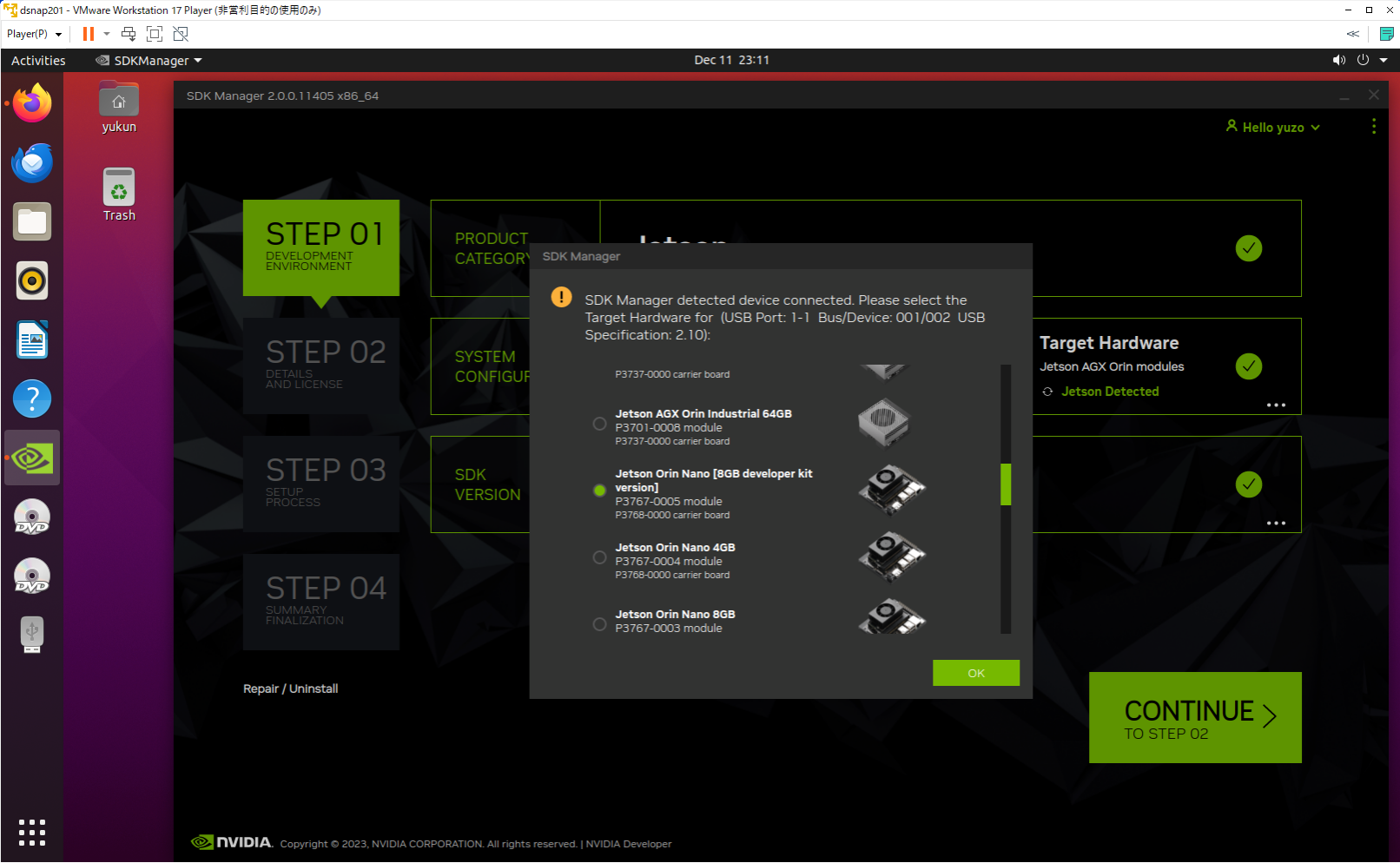Select STEP 02 Details and License tab
The image size is (1400, 863).
(321, 366)
